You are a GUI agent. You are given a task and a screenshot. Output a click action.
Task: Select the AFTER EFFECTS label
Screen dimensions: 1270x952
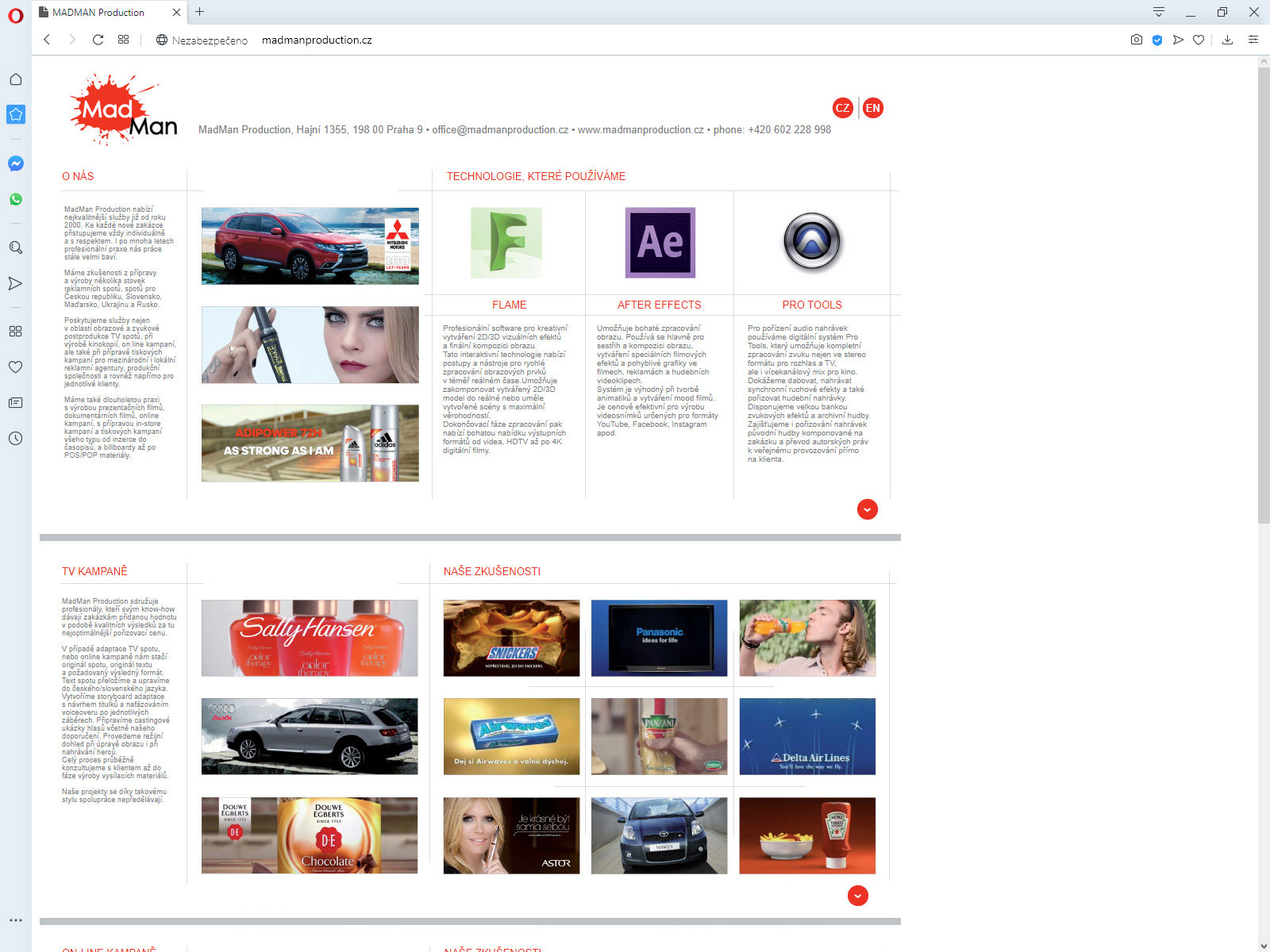pyautogui.click(x=660, y=305)
